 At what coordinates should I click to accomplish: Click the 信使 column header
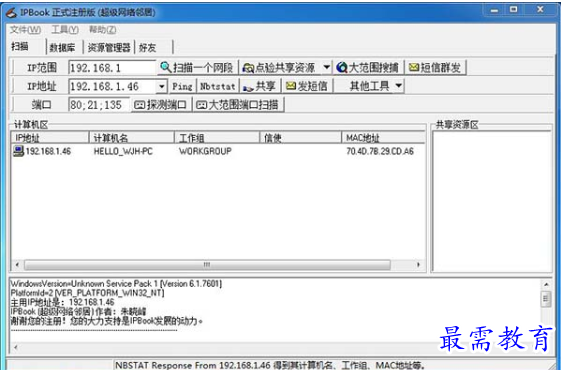click(301, 138)
